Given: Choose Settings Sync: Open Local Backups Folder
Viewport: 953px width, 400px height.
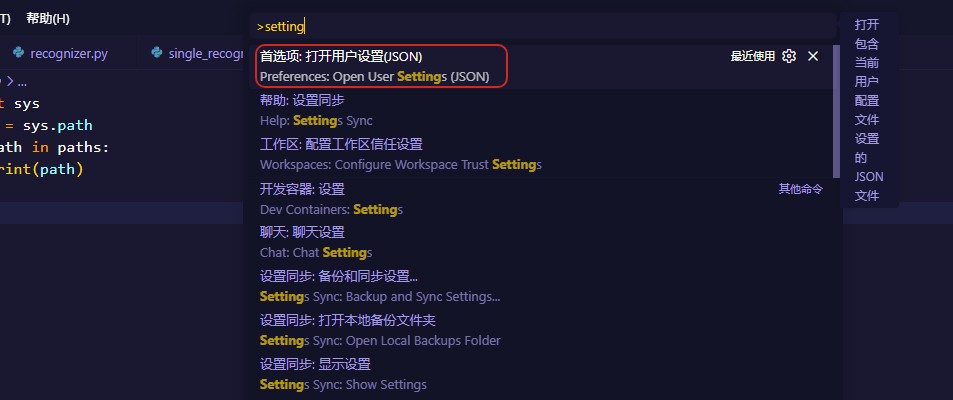Looking at the screenshot, I should (542, 330).
